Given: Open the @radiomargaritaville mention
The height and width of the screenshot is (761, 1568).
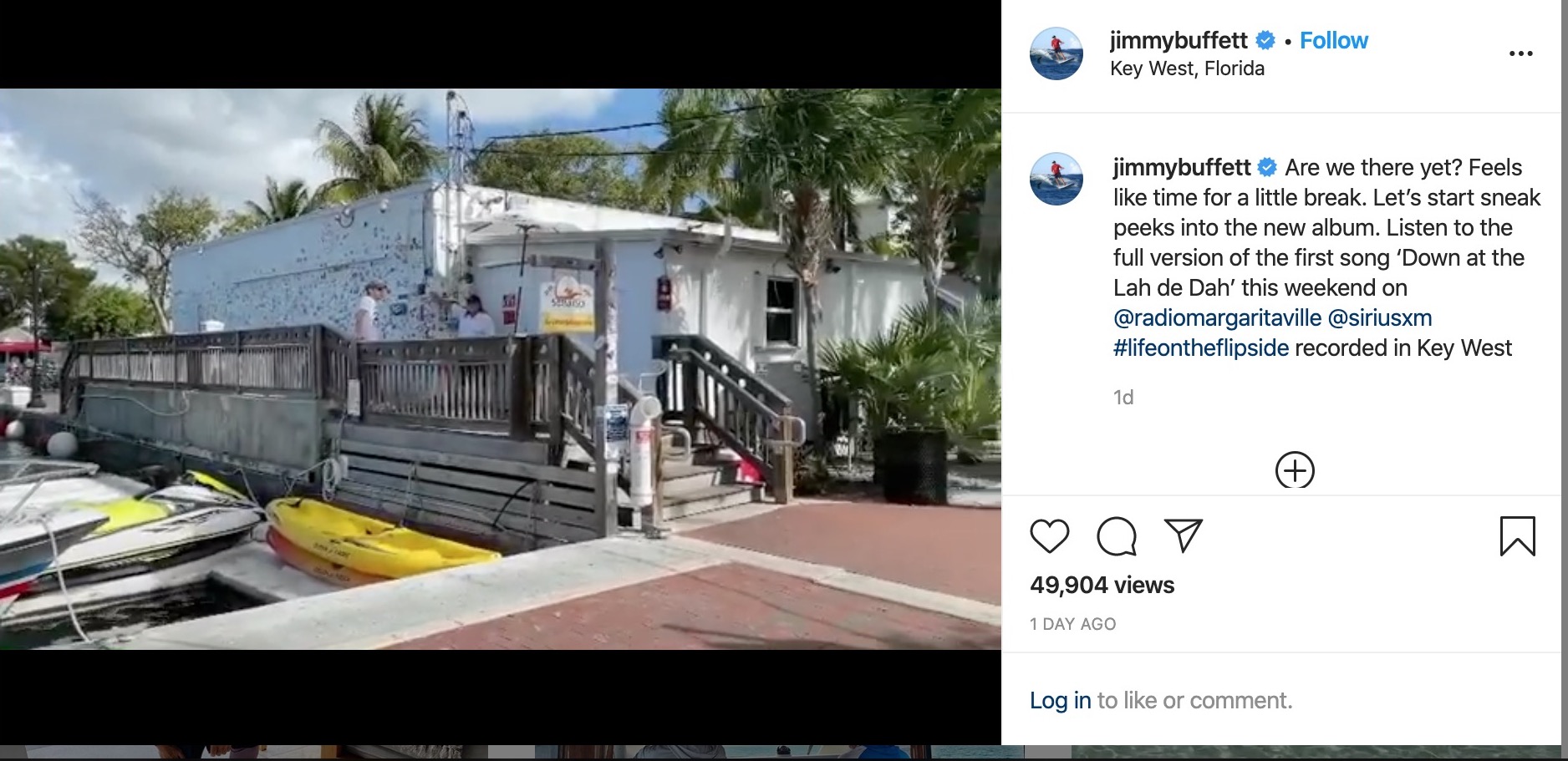Looking at the screenshot, I should [1217, 318].
